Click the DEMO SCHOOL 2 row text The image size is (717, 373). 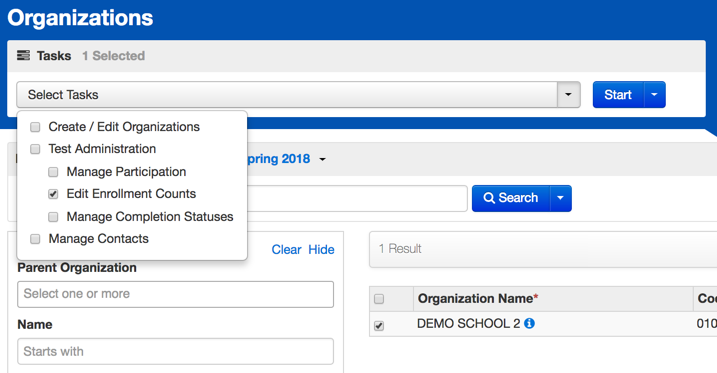[x=468, y=324]
